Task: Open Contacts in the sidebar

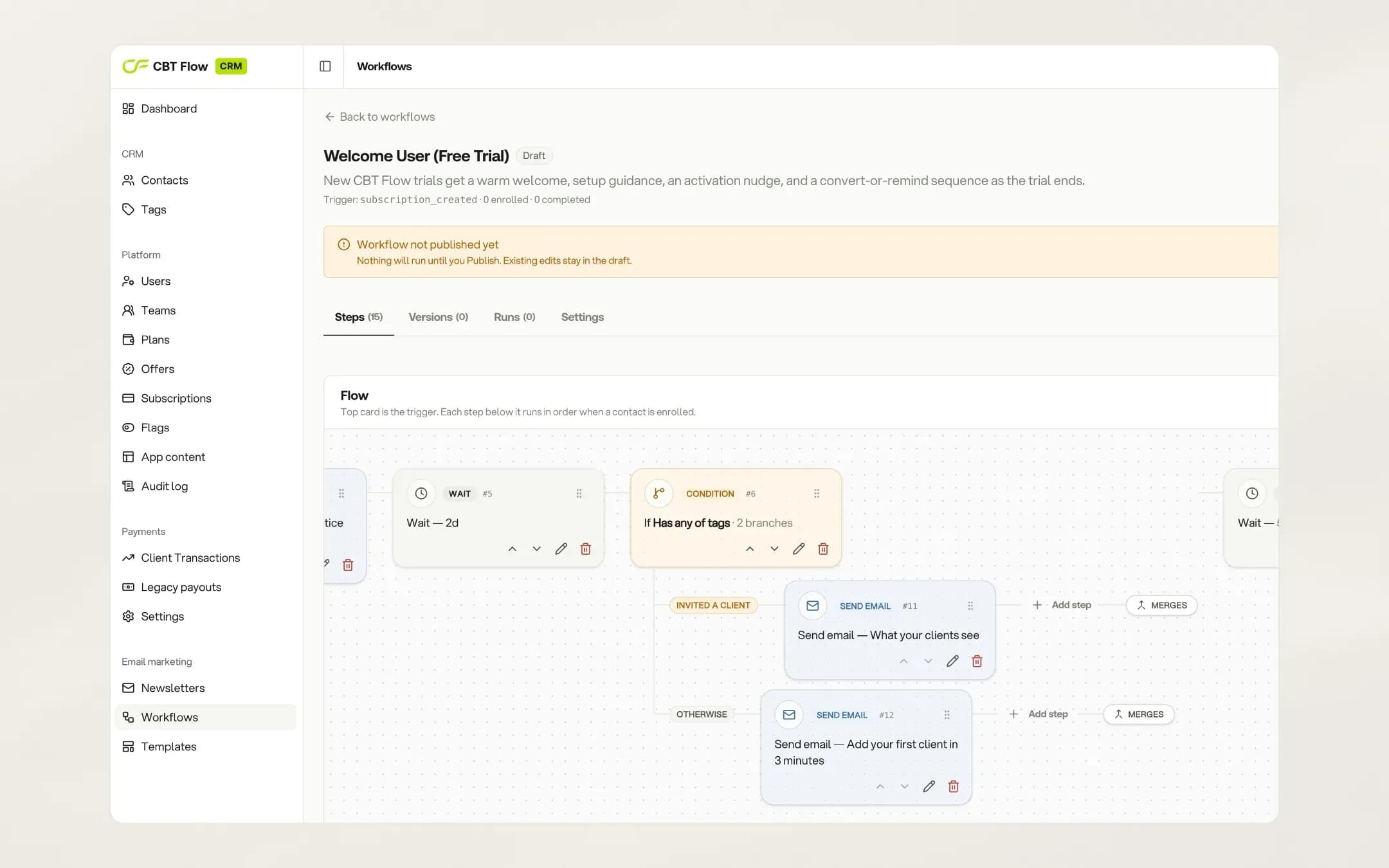Action: point(205,180)
